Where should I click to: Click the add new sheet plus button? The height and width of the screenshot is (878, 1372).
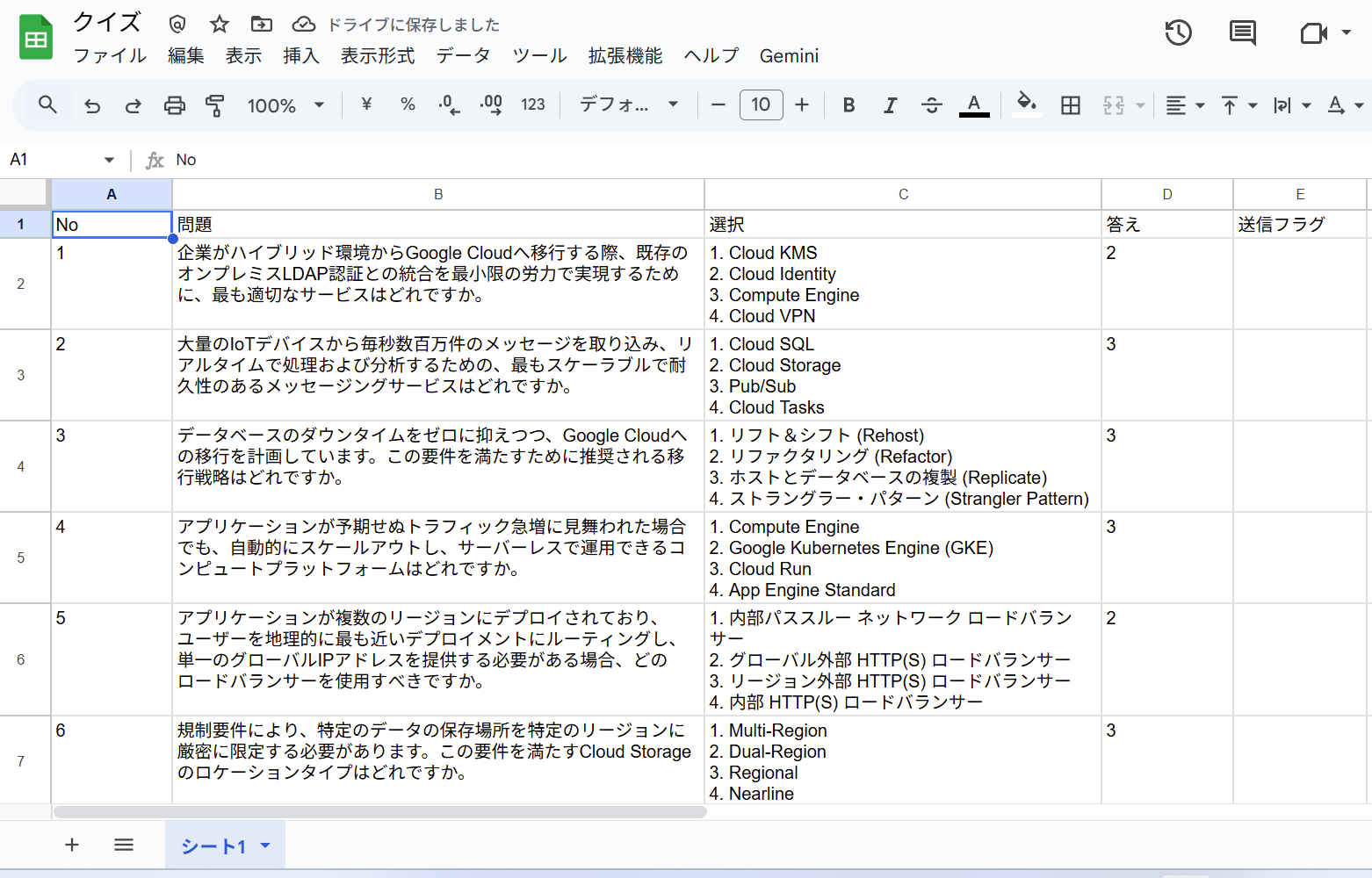click(72, 845)
